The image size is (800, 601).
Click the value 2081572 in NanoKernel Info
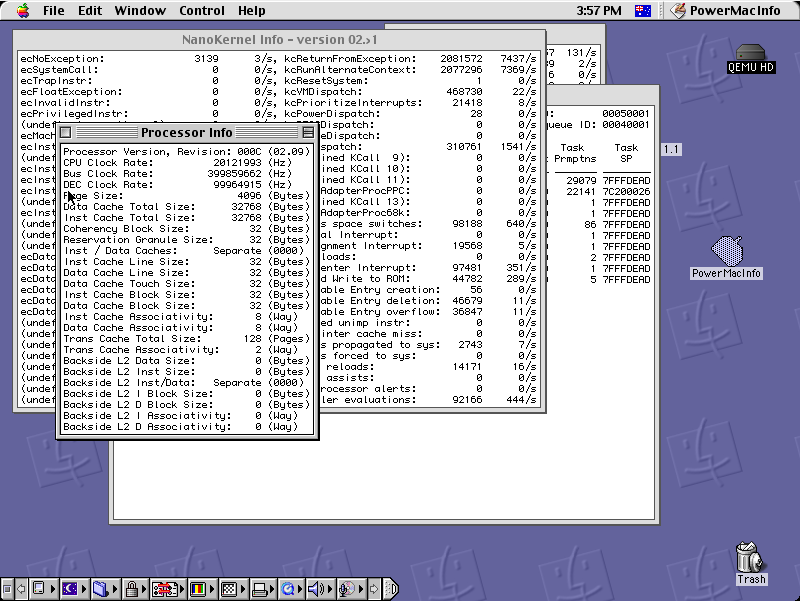coord(461,59)
